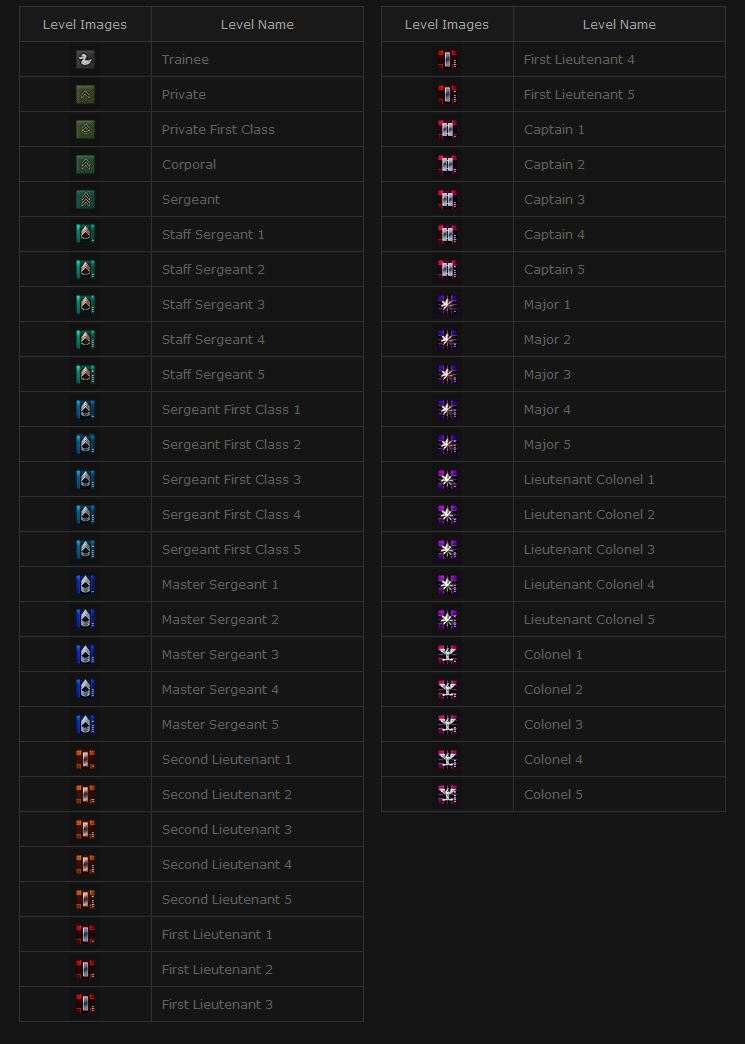Click the left table's Level Name header
Viewport: 746px width, 1044px height.
(257, 25)
